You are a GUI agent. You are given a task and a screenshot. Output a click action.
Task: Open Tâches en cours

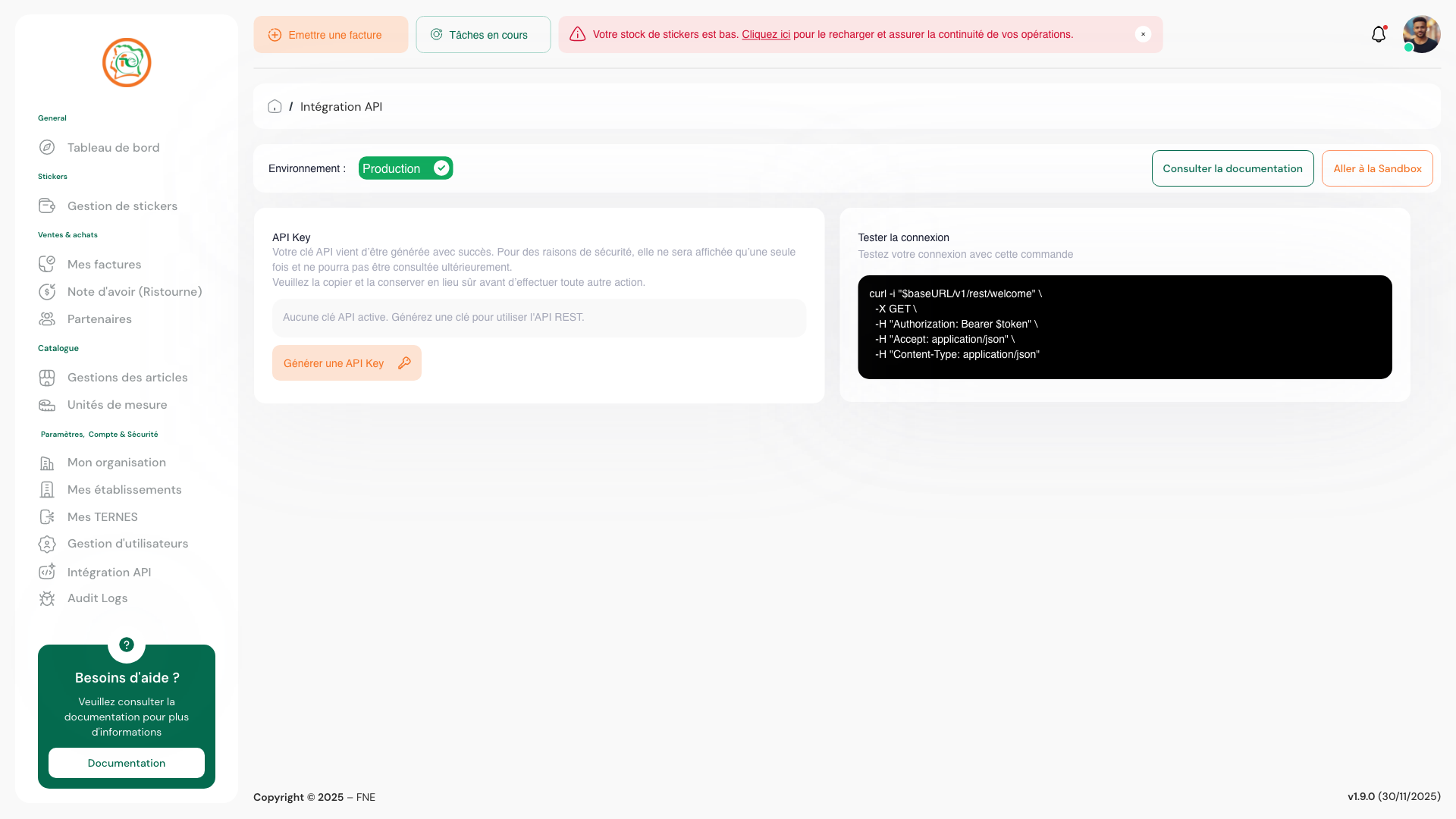(x=483, y=34)
